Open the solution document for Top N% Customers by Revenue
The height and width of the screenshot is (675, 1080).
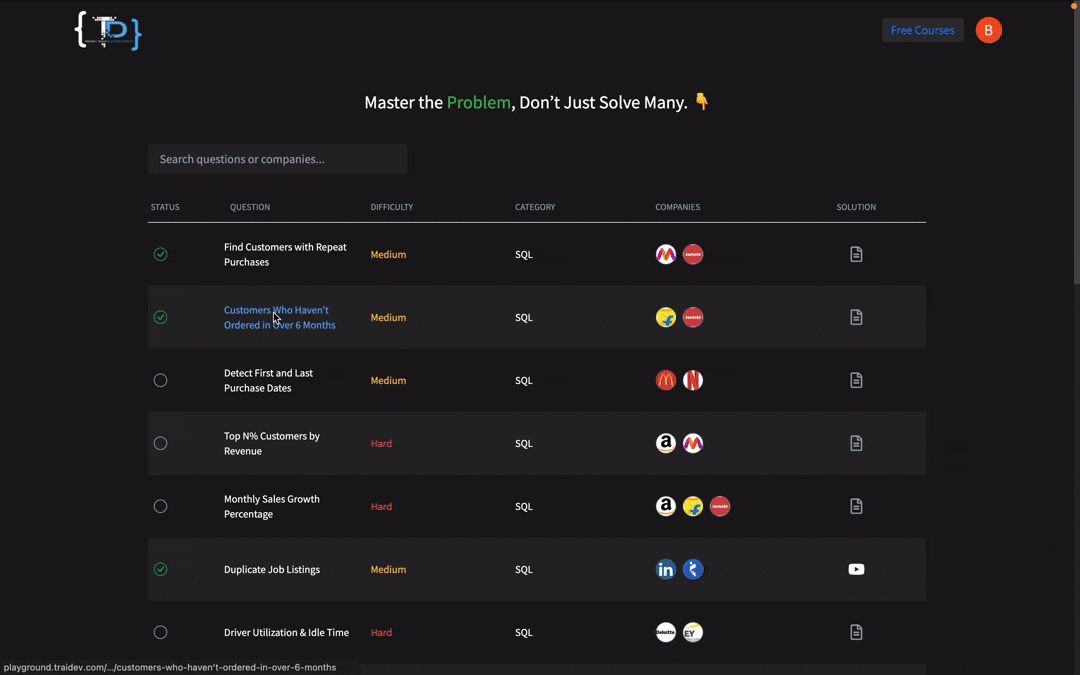tap(856, 443)
